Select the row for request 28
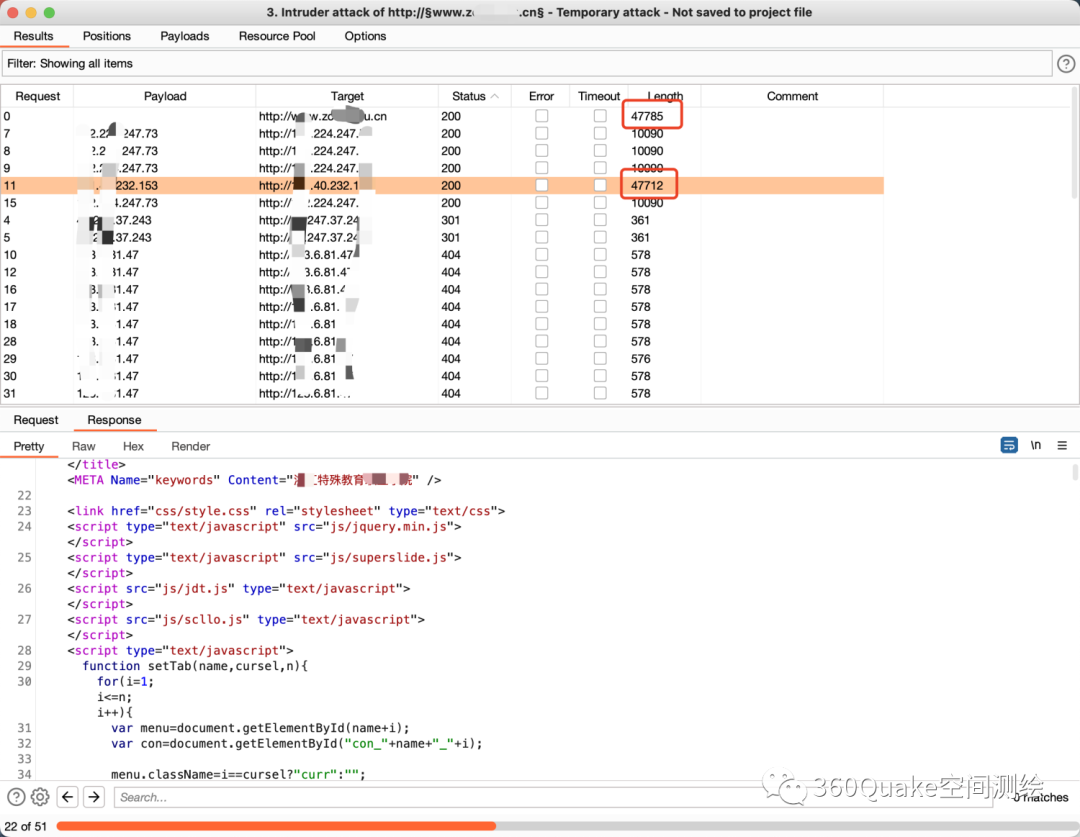Image resolution: width=1080 pixels, height=837 pixels. click(442, 341)
